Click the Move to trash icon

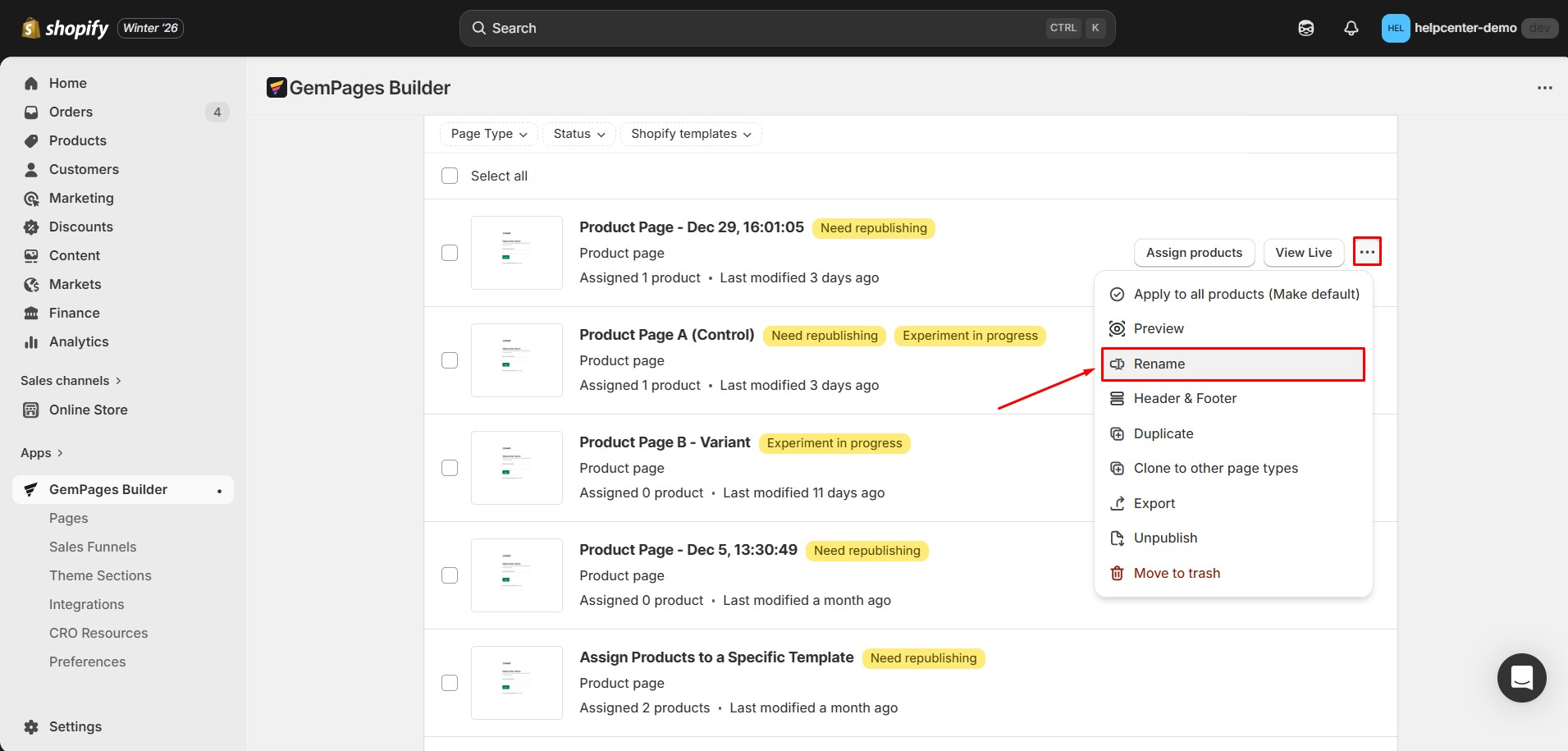[1117, 573]
